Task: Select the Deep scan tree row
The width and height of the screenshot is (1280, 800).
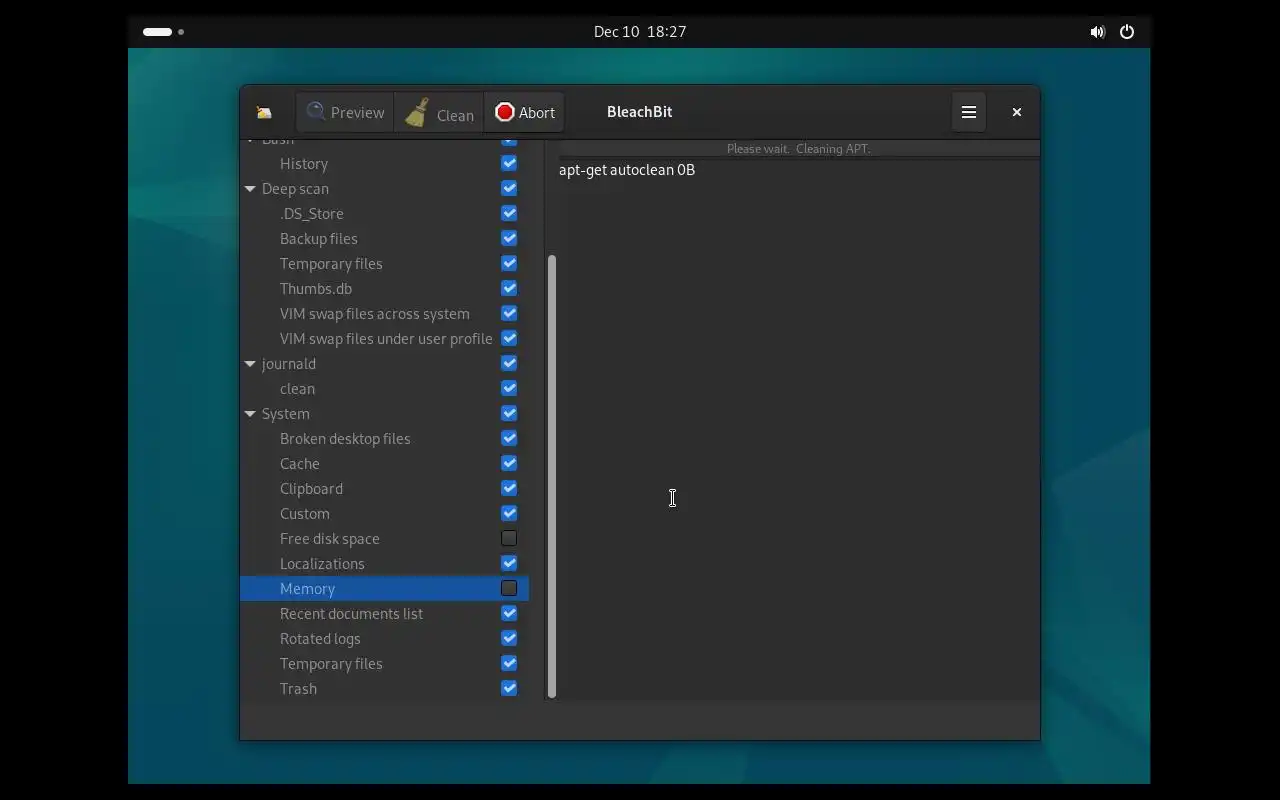Action: coord(384,188)
